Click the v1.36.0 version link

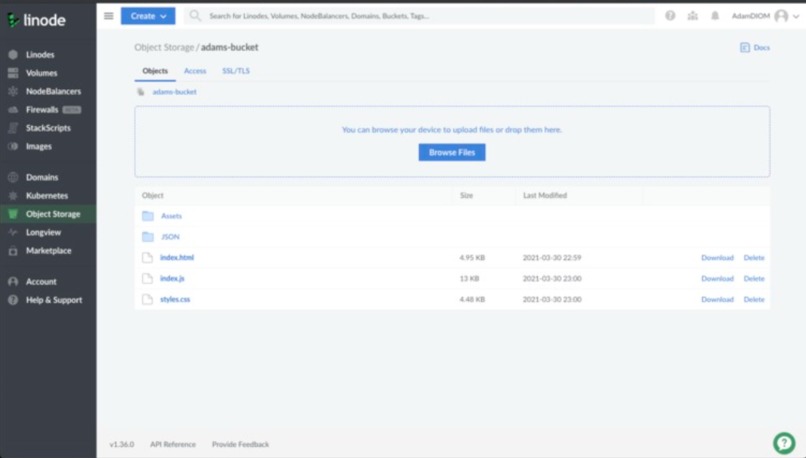pos(122,444)
